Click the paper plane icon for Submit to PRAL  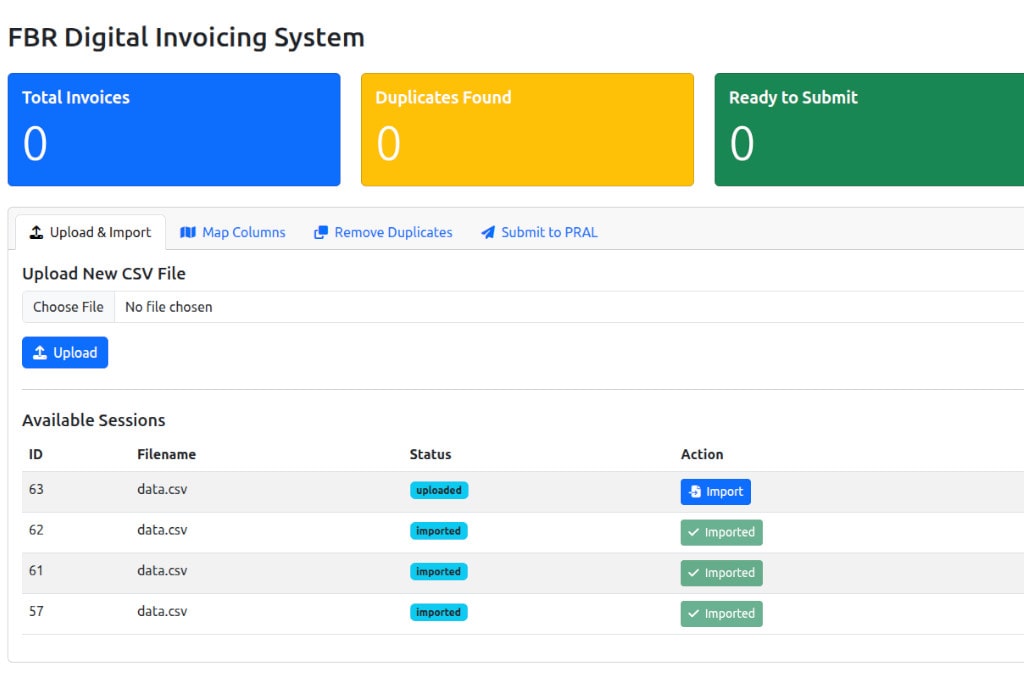488,232
